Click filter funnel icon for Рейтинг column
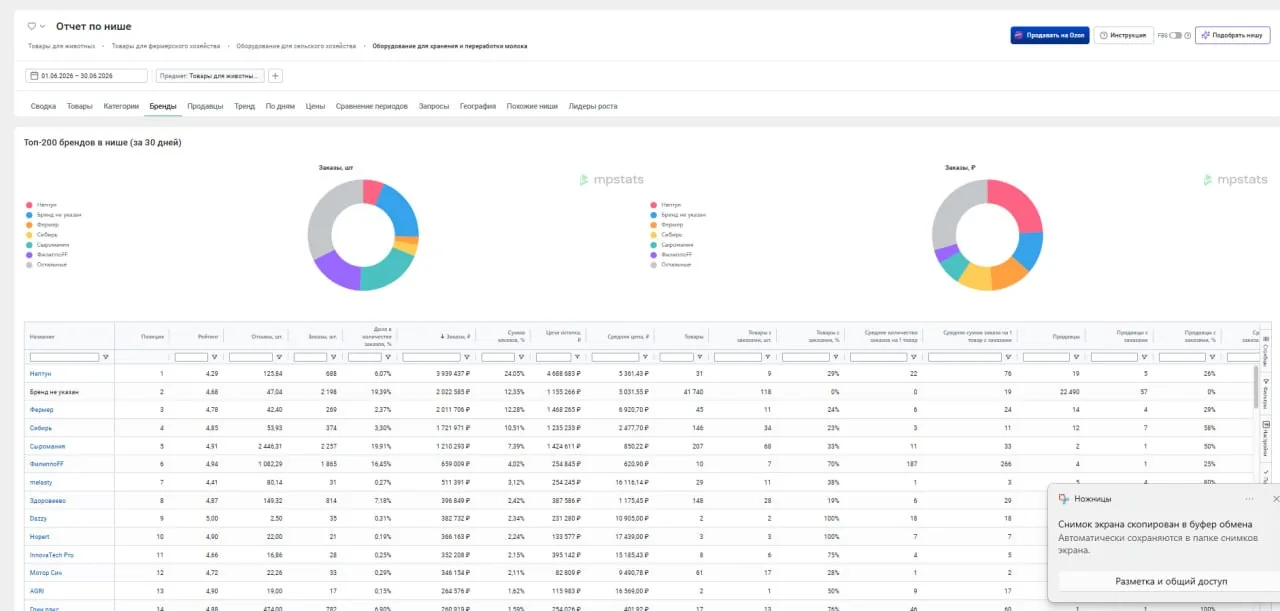The width and height of the screenshot is (1280, 611). (217, 357)
